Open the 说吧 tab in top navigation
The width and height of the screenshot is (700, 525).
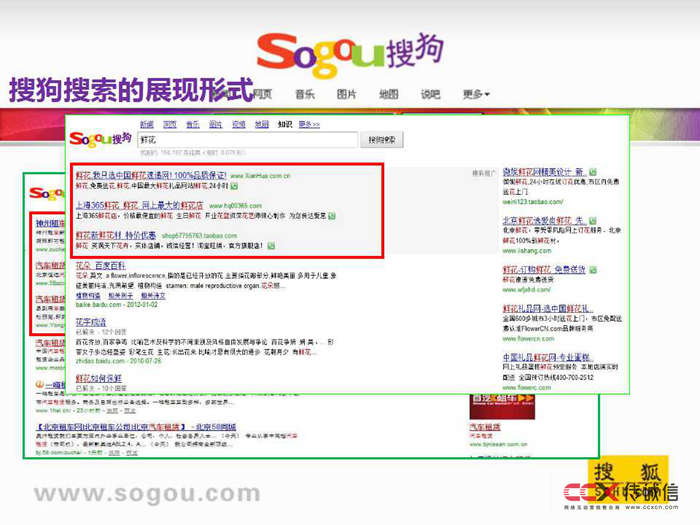[430, 95]
